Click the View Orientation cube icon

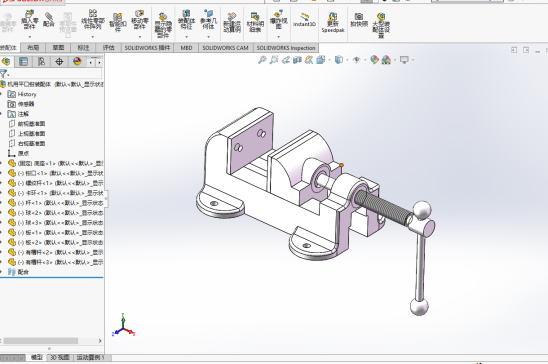(x=320, y=60)
